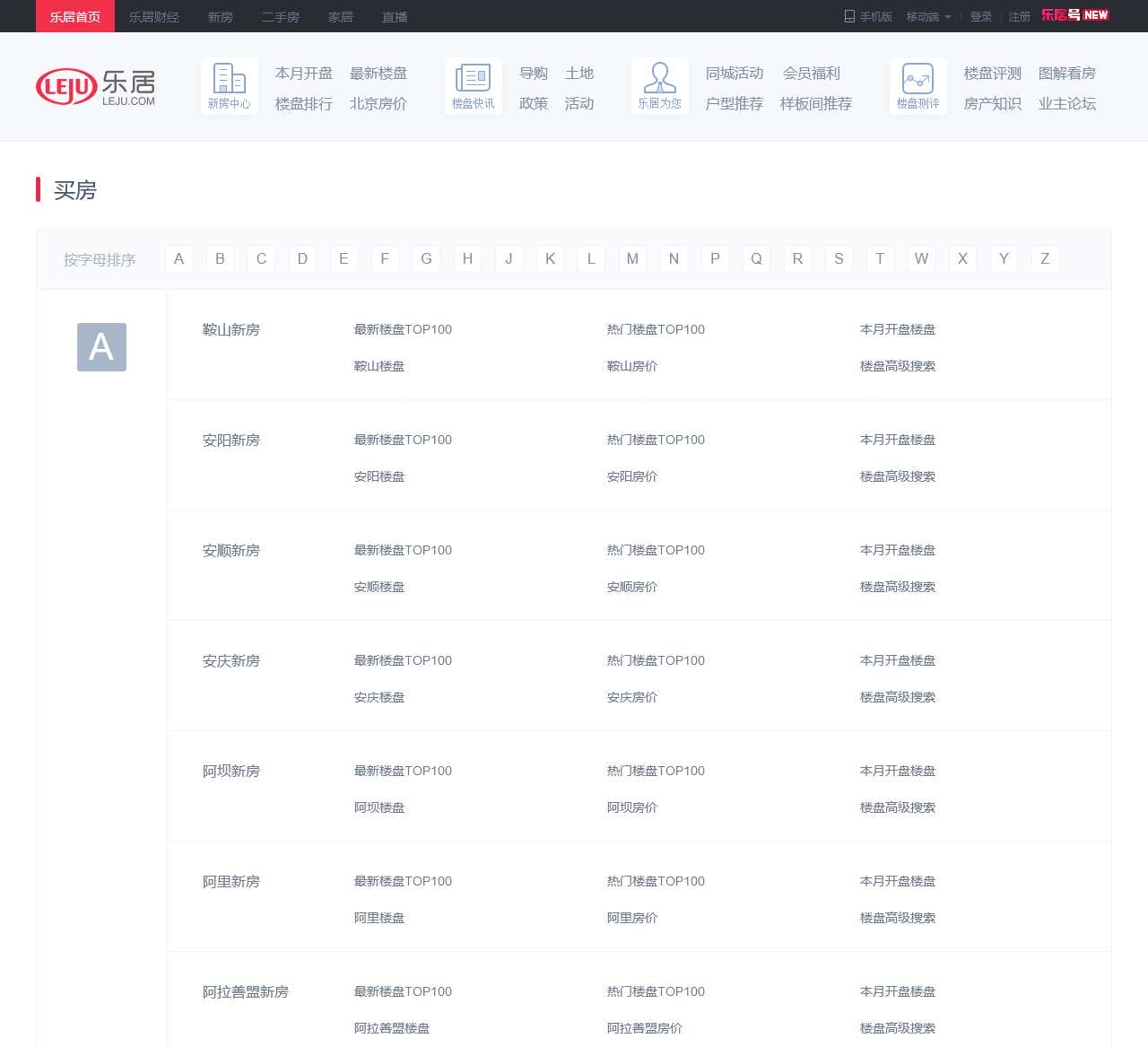Expand the 移动端 dropdown
Viewport: 1148px width, 1047px height.
point(928,17)
